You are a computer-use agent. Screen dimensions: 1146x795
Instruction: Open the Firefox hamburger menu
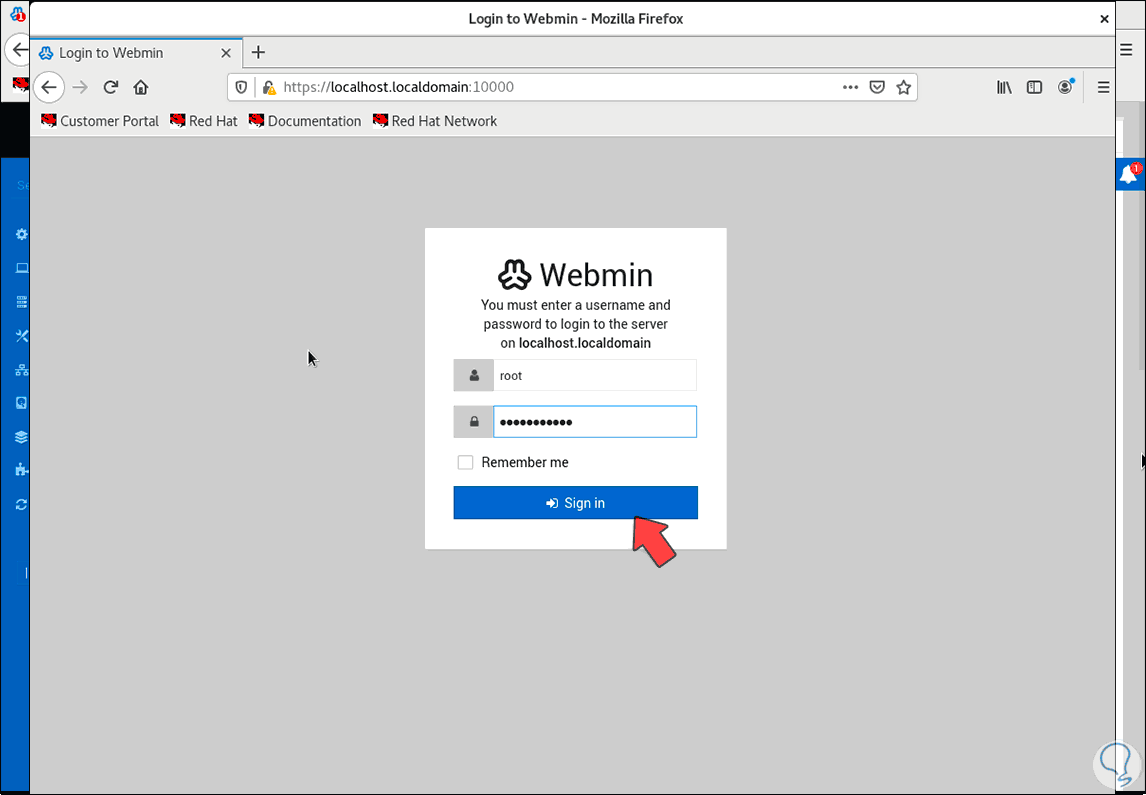coord(1104,88)
